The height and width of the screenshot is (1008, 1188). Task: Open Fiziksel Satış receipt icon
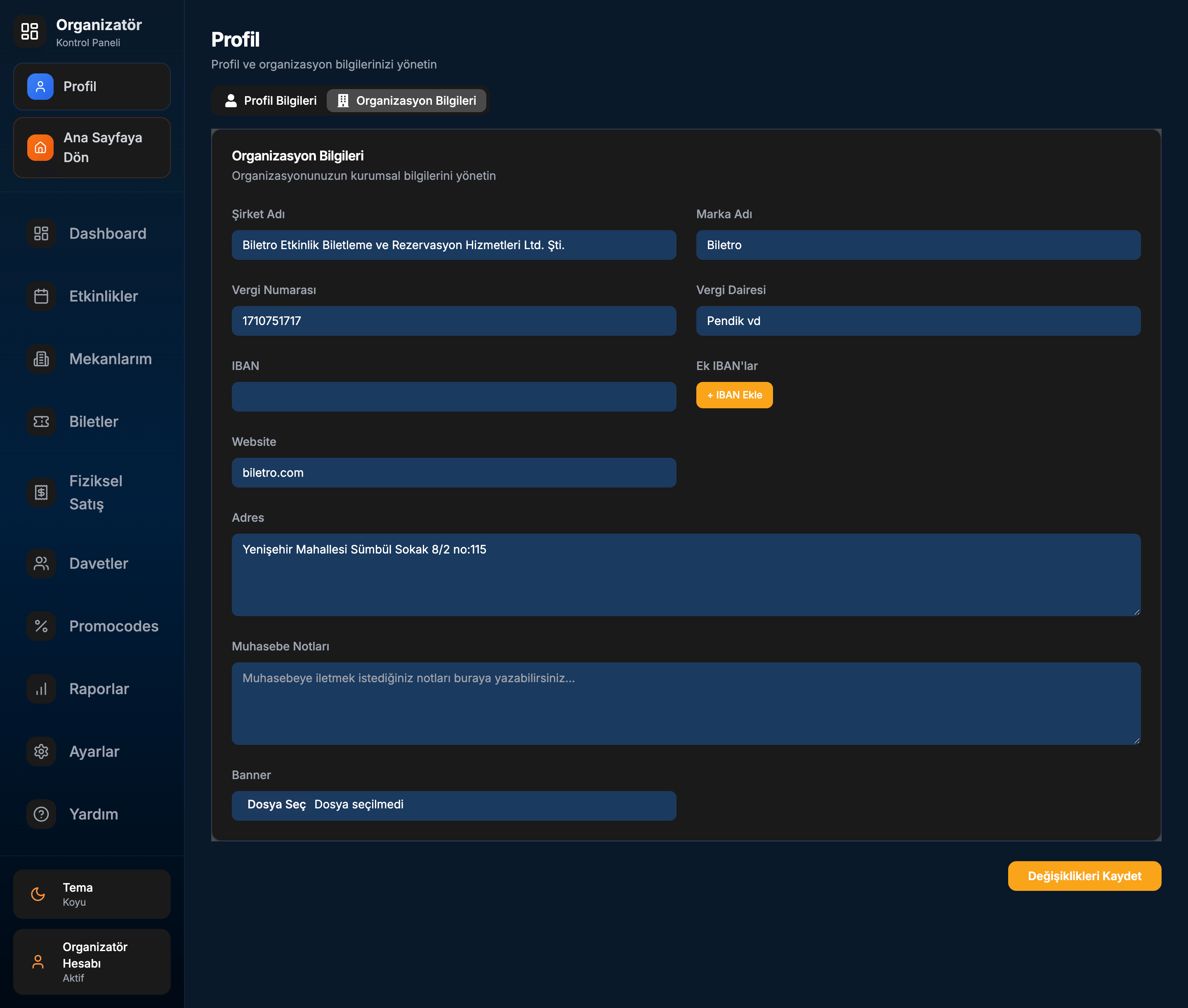click(x=41, y=492)
